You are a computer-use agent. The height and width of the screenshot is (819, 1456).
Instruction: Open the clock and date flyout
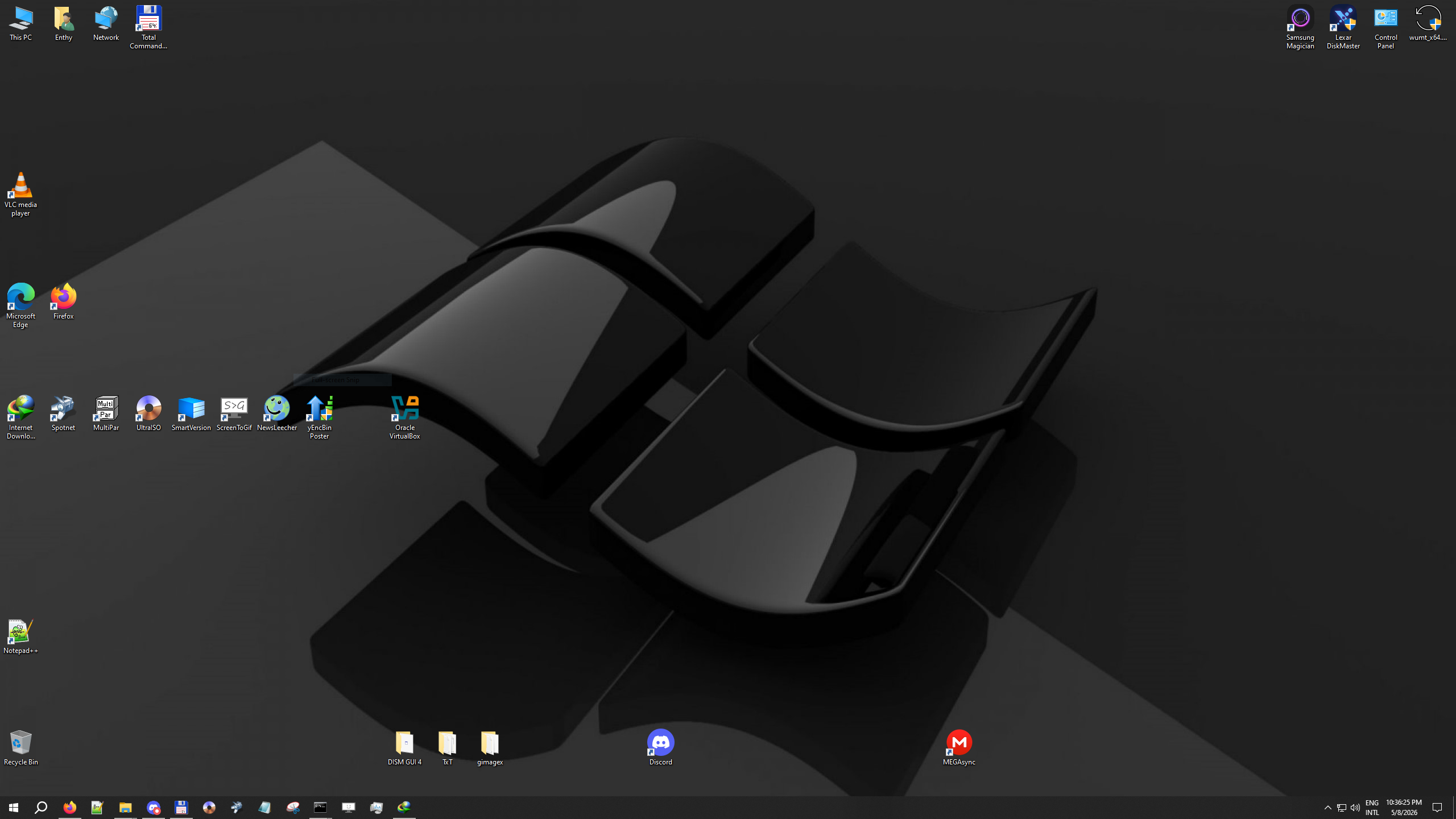tap(1404, 808)
